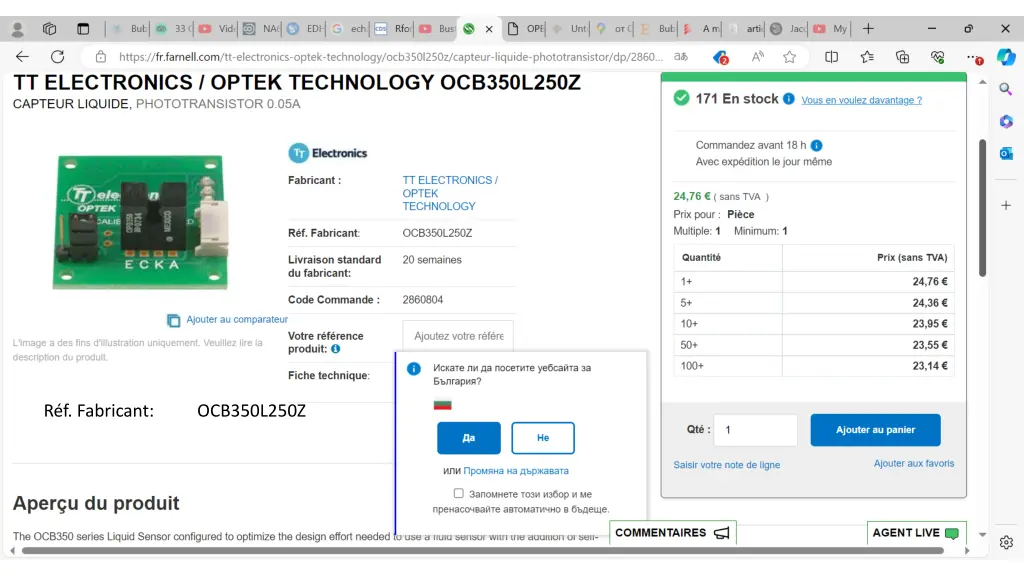This screenshot has width=1024, height=576.
Task: Open a new browser tab with plus
Action: point(868,29)
